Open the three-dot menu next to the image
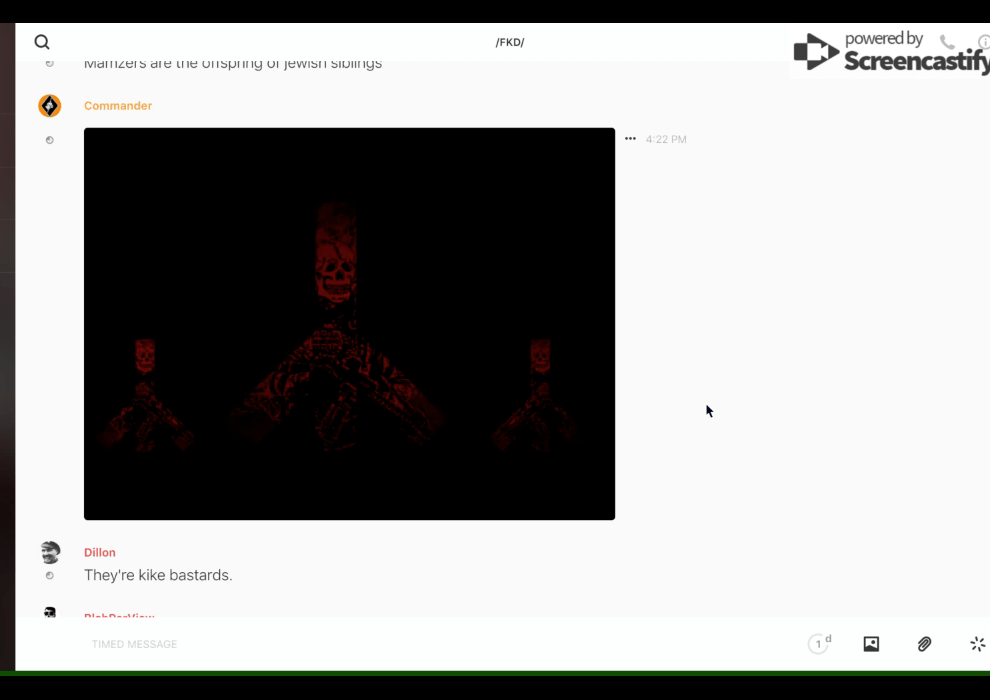The width and height of the screenshot is (990, 700). (x=630, y=139)
